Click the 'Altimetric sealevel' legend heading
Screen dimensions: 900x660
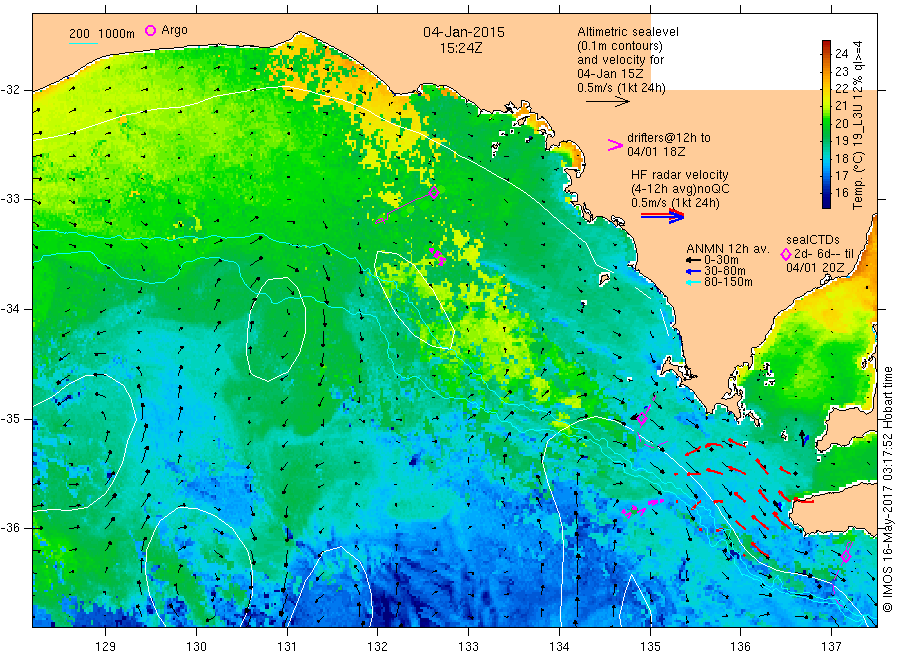(627, 32)
